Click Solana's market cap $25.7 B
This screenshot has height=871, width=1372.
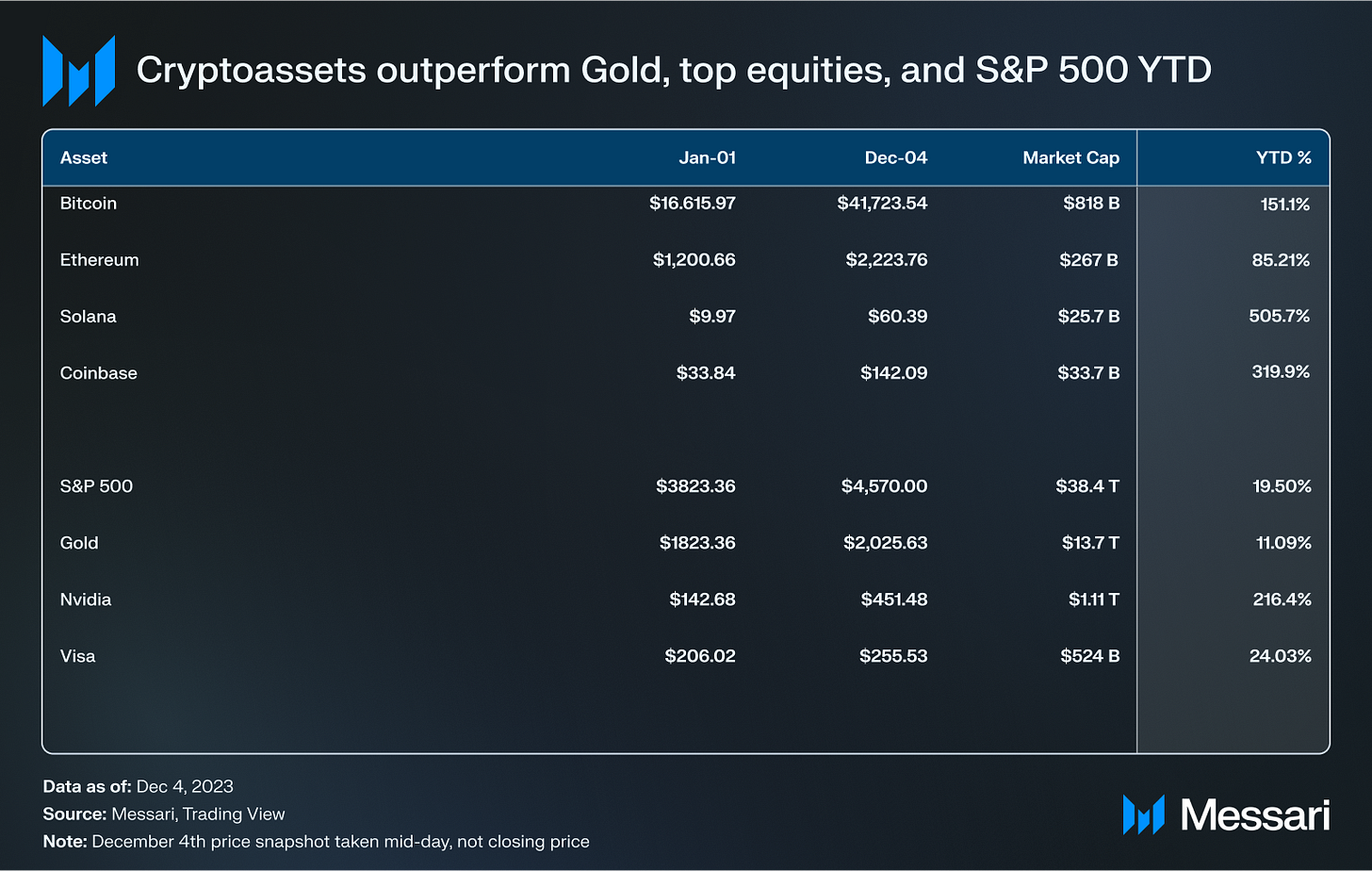tap(1088, 317)
